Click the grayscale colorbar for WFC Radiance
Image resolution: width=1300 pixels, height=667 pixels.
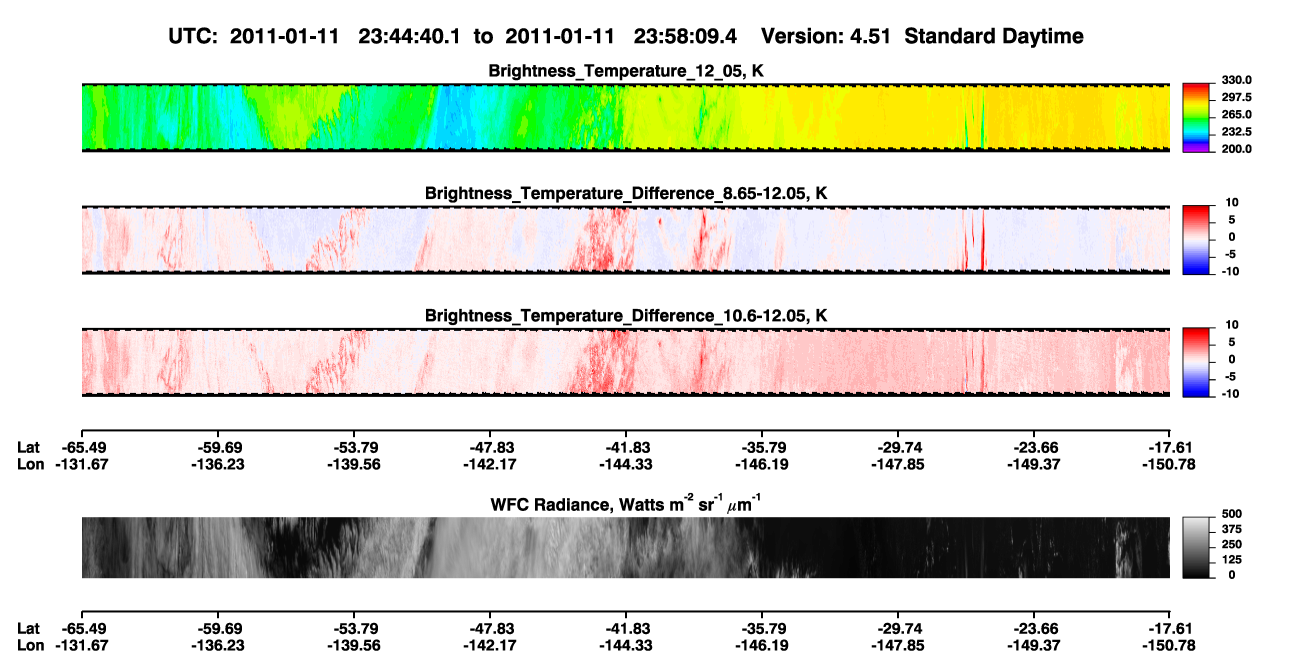coord(1197,547)
